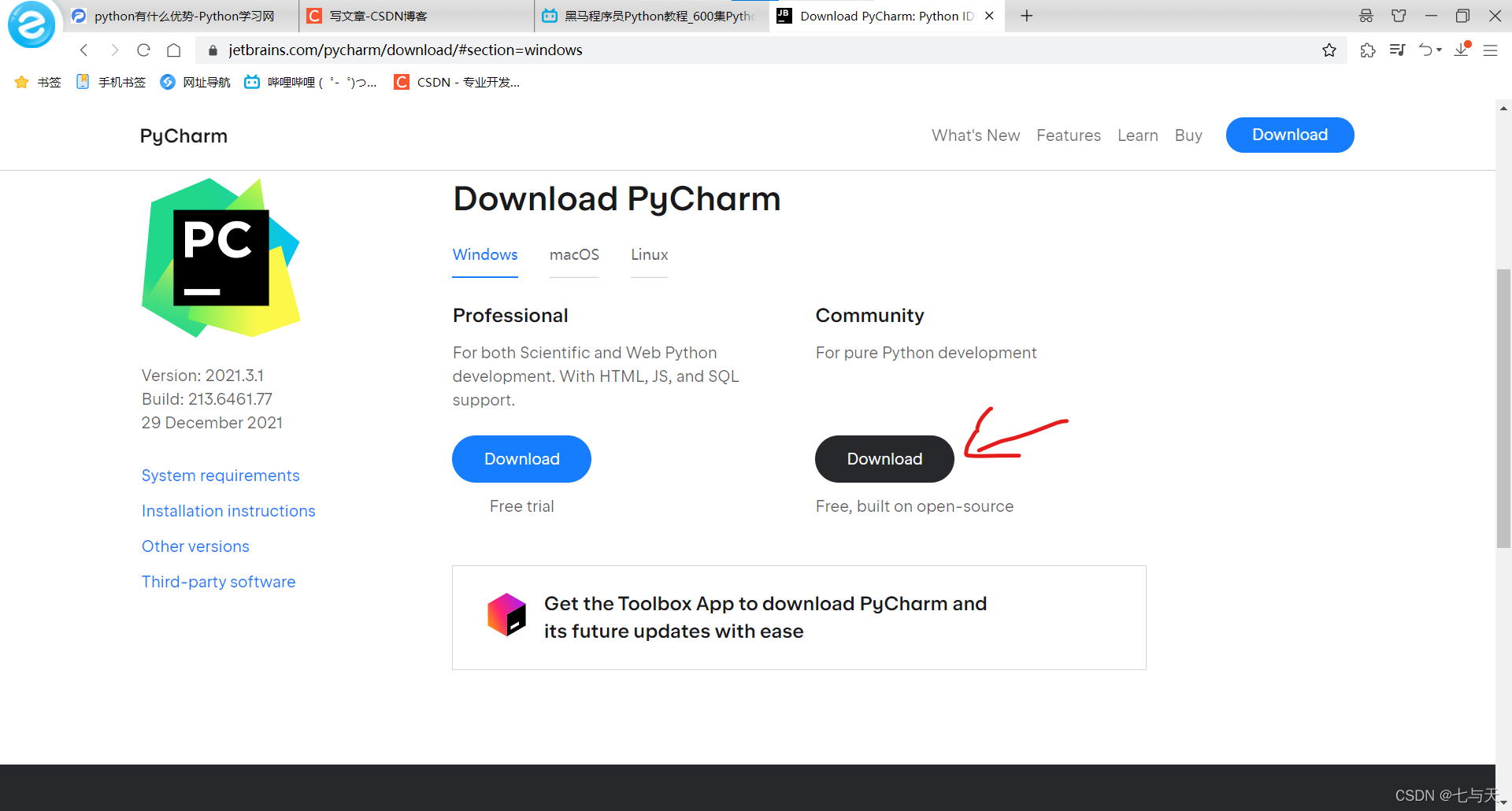Select the Linux platform tab

click(x=649, y=255)
